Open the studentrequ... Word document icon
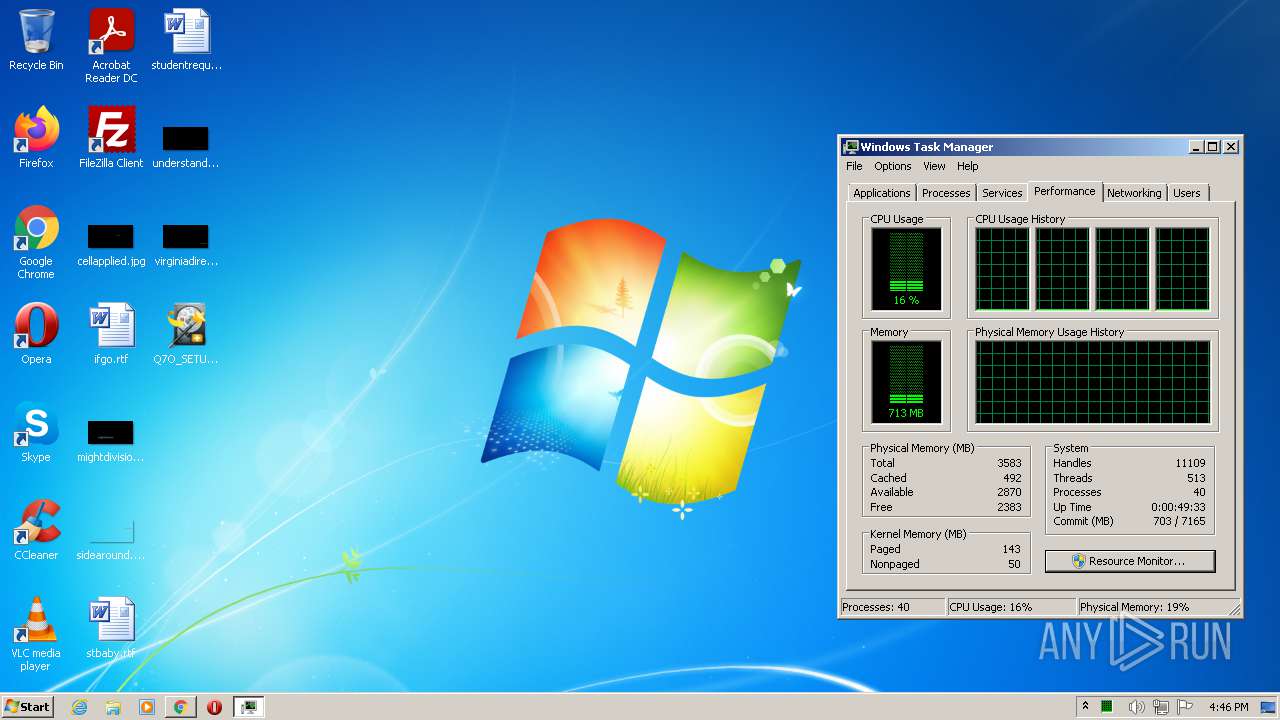The width and height of the screenshot is (1280, 720). coord(186,40)
